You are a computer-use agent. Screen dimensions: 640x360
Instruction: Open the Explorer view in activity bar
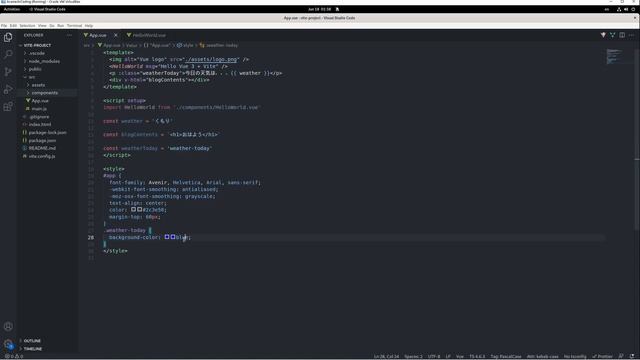(x=8, y=37)
